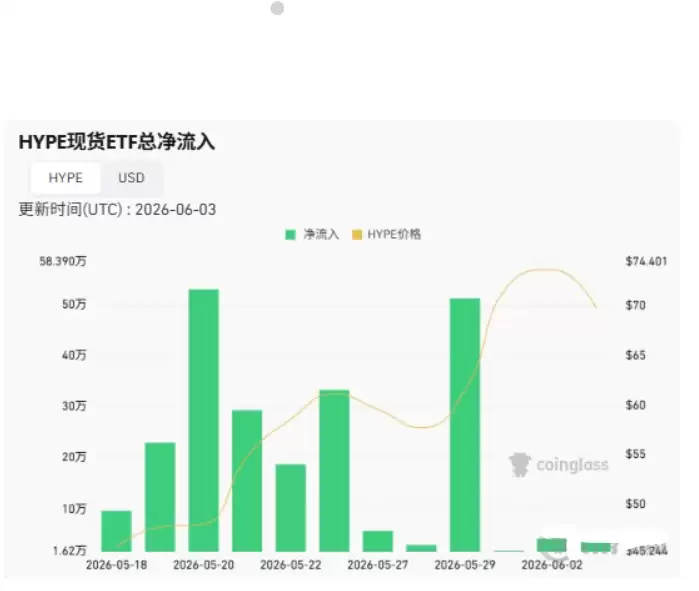The width and height of the screenshot is (699, 591).
Task: Click the 2026-05-27 date label
Action: tap(378, 565)
